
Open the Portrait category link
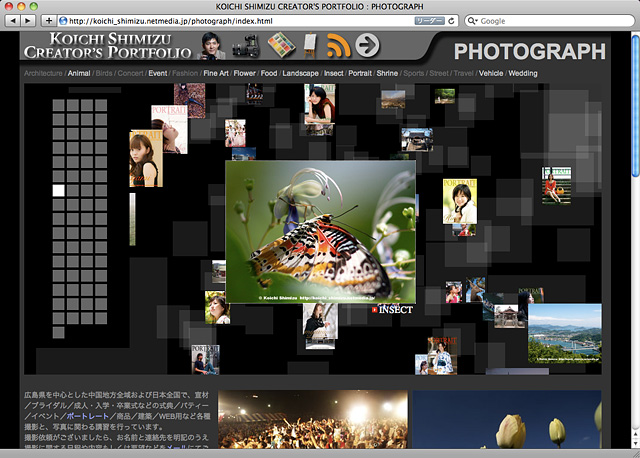(x=360, y=73)
